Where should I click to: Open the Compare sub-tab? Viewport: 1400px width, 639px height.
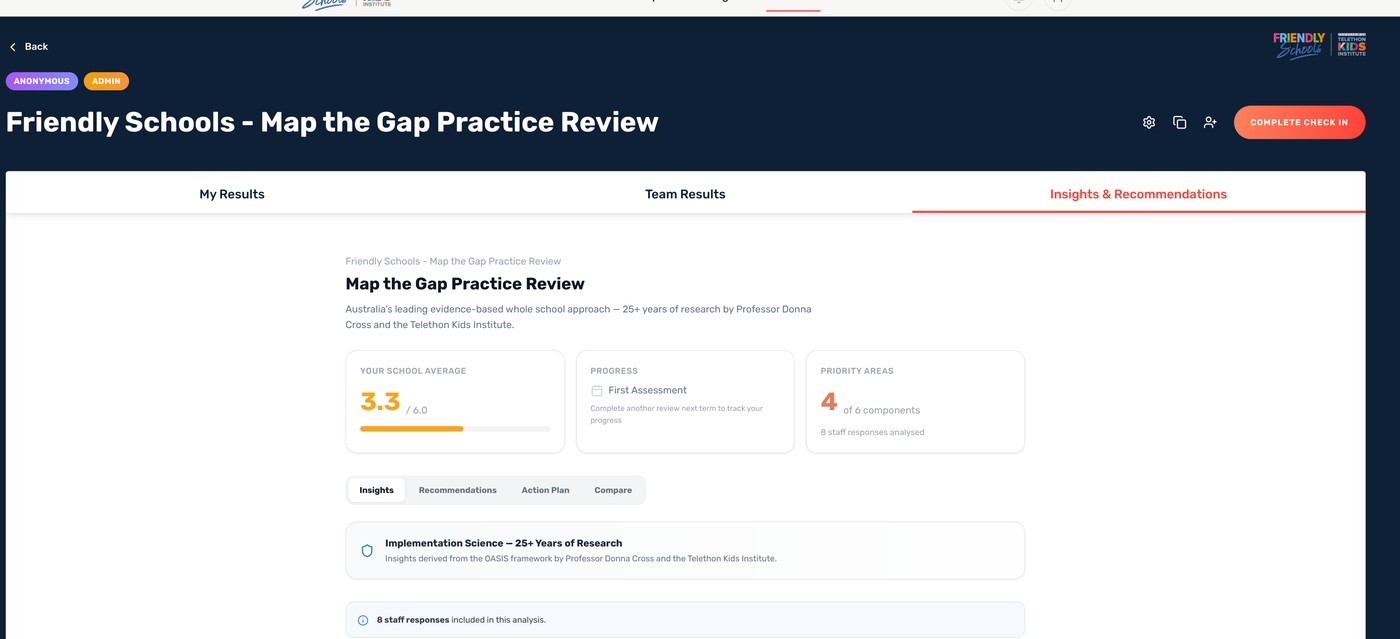pyautogui.click(x=613, y=490)
